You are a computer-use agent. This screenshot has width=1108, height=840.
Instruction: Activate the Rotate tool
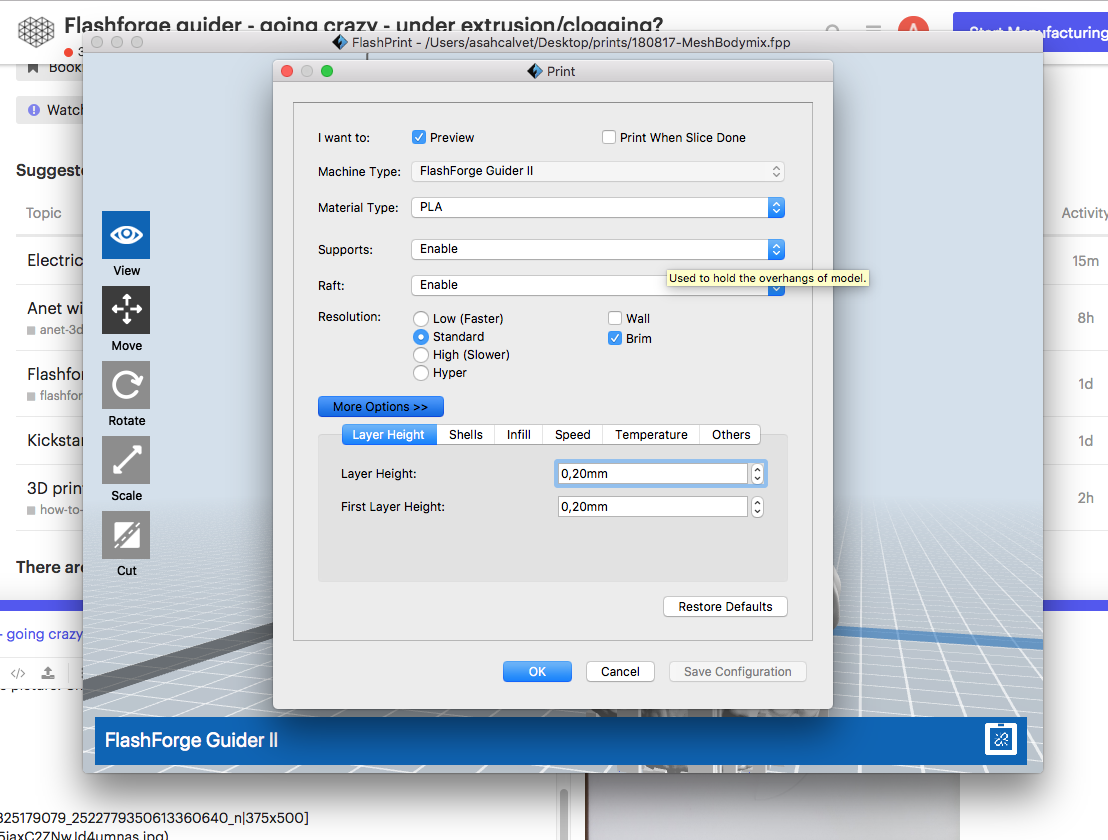pos(126,385)
